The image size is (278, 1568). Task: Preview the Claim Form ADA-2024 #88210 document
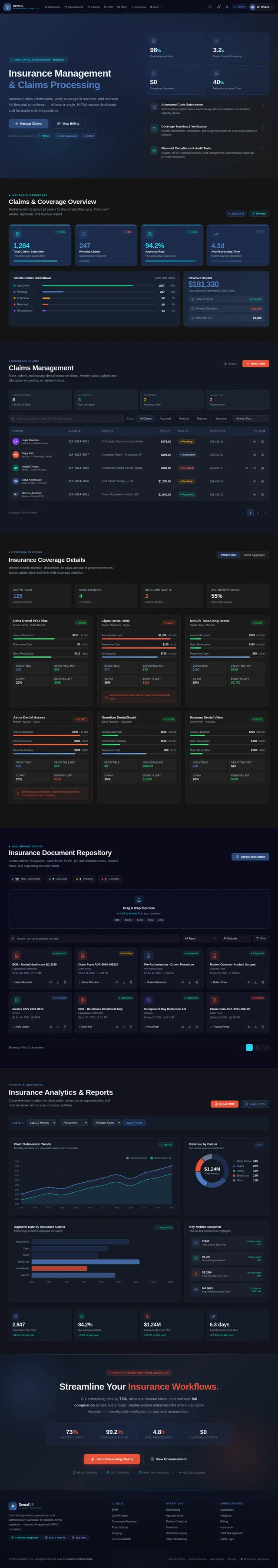tap(116, 982)
